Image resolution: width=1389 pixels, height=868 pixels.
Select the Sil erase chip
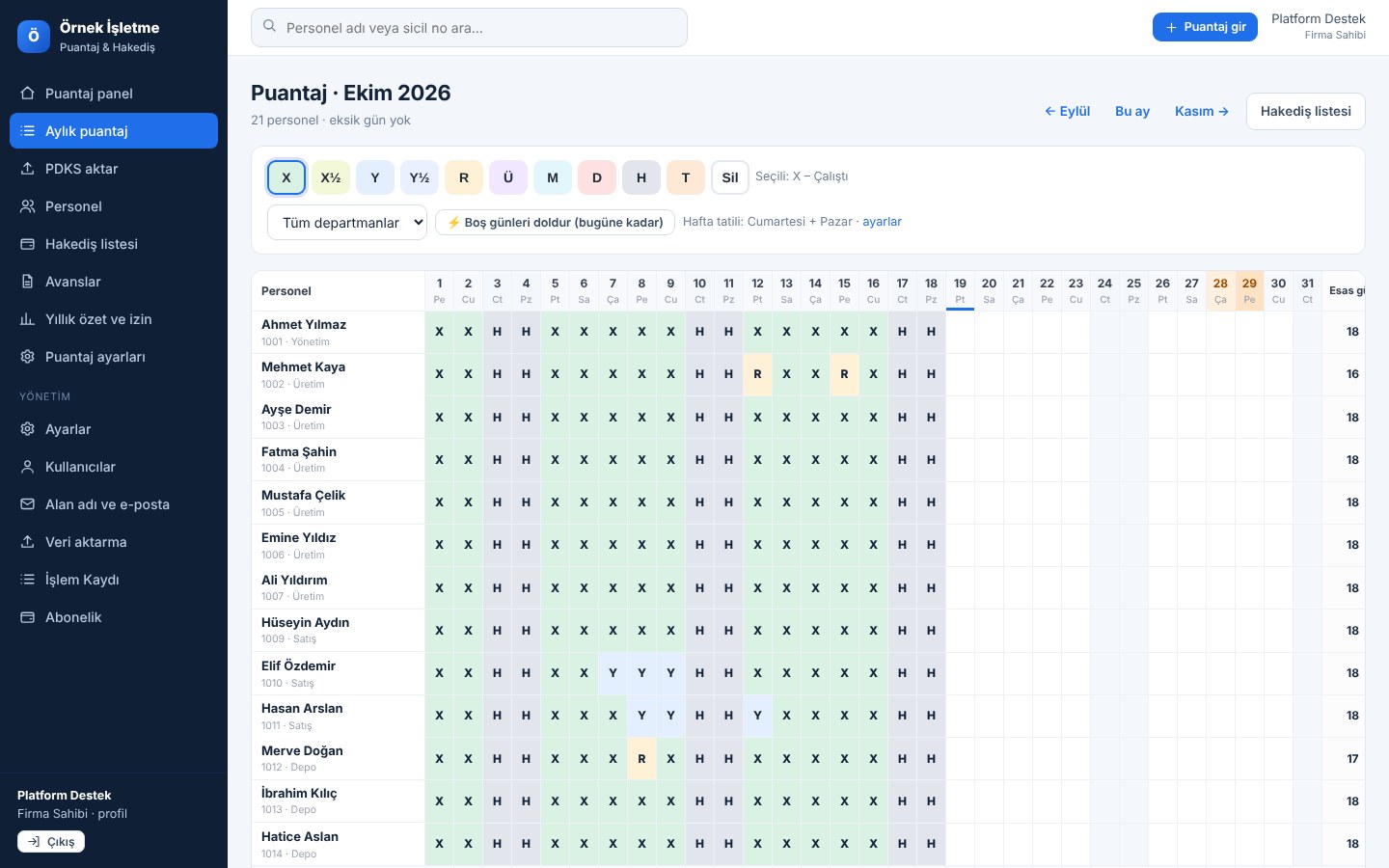(730, 177)
